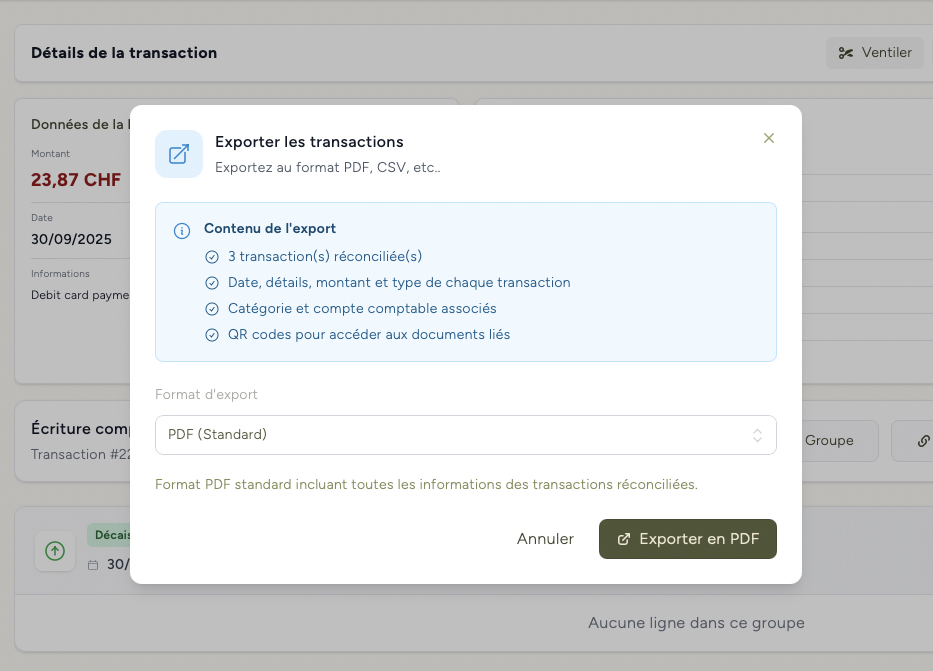Screen dimensions: 933x671
Task: Click the export arrow icon inside Exporter en PDF
Action: (622, 538)
